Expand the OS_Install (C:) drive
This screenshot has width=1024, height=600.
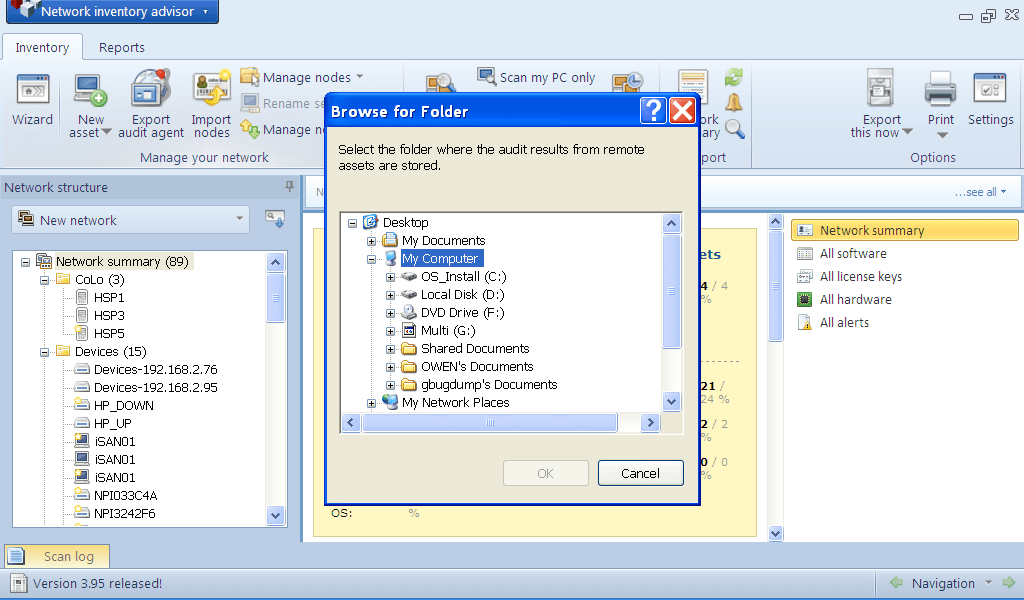pos(391,277)
